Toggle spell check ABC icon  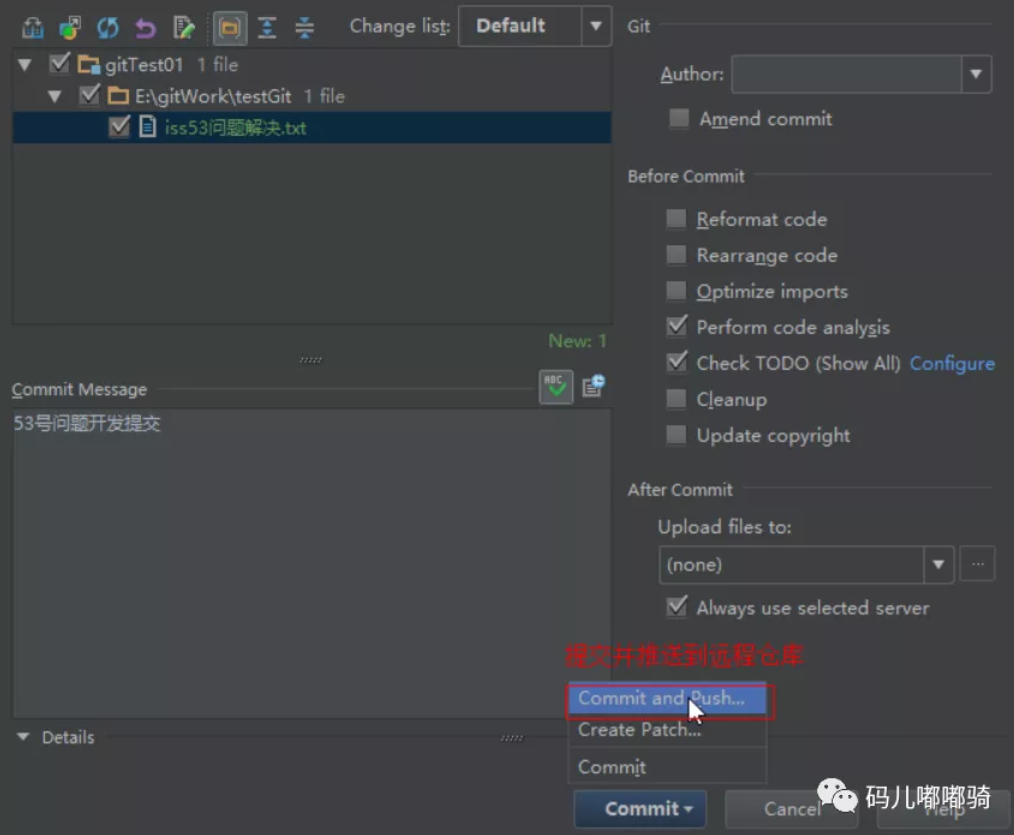(x=556, y=387)
